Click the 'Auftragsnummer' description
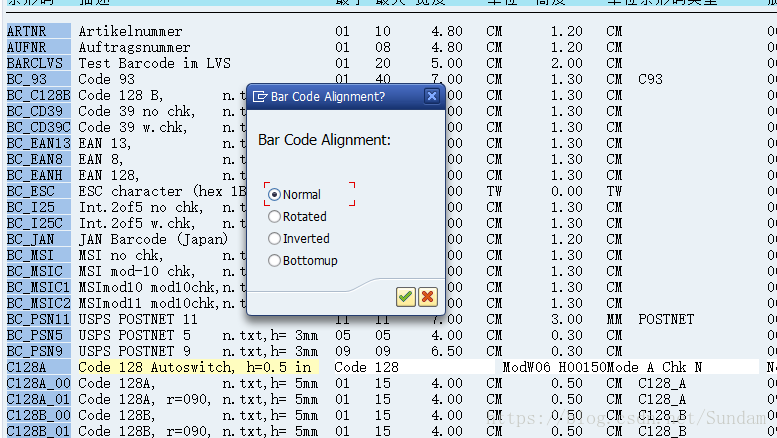 134,47
